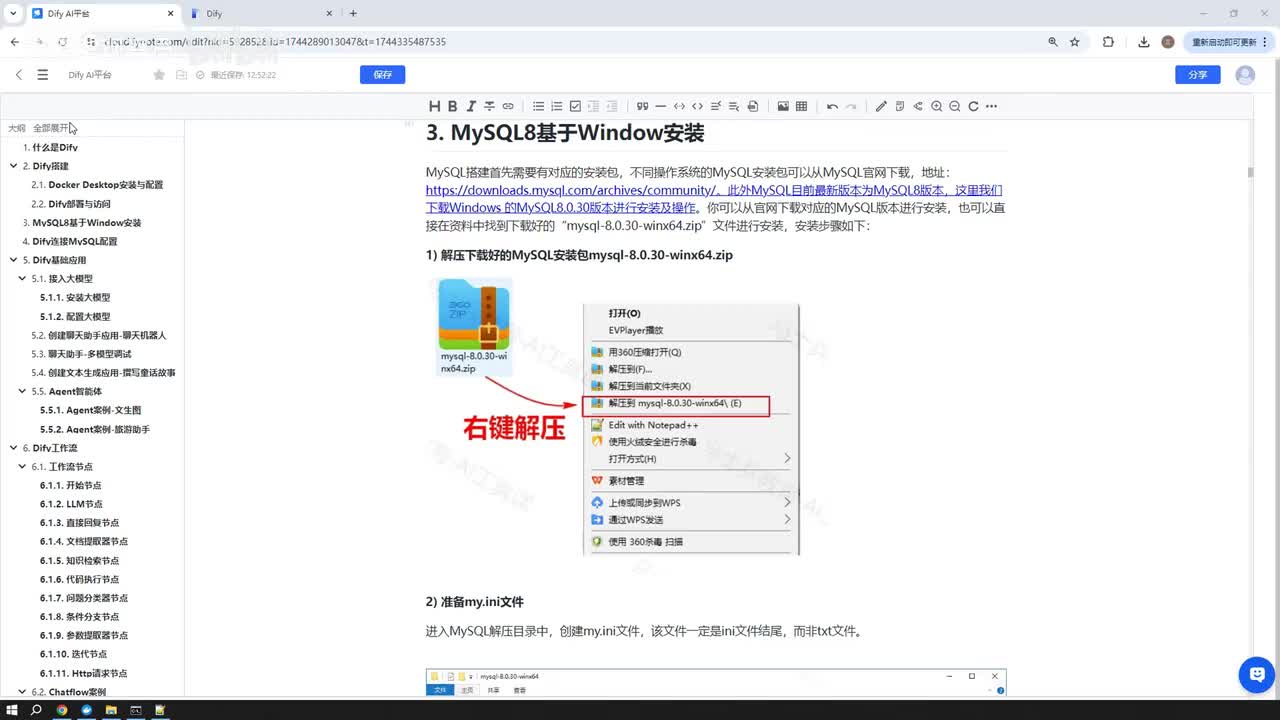Insert a task checkbox list
Screen dimensions: 1280x720
(x=575, y=106)
